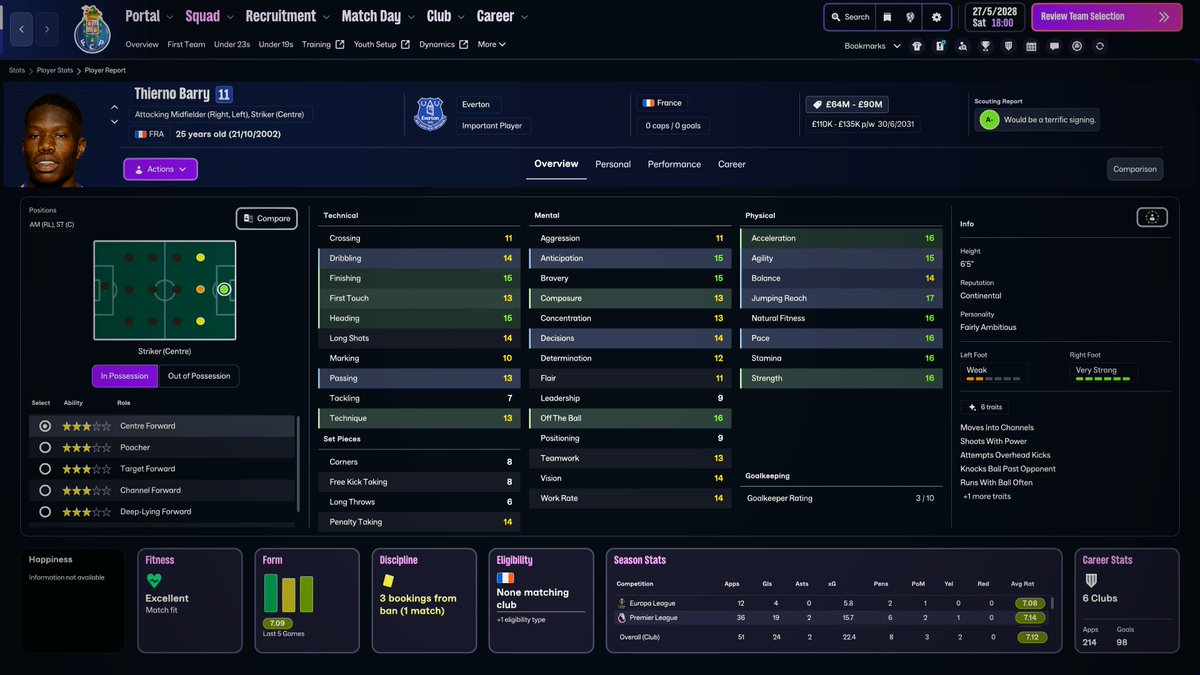Click the Search button
Viewport: 1200px width, 675px height.
850,17
